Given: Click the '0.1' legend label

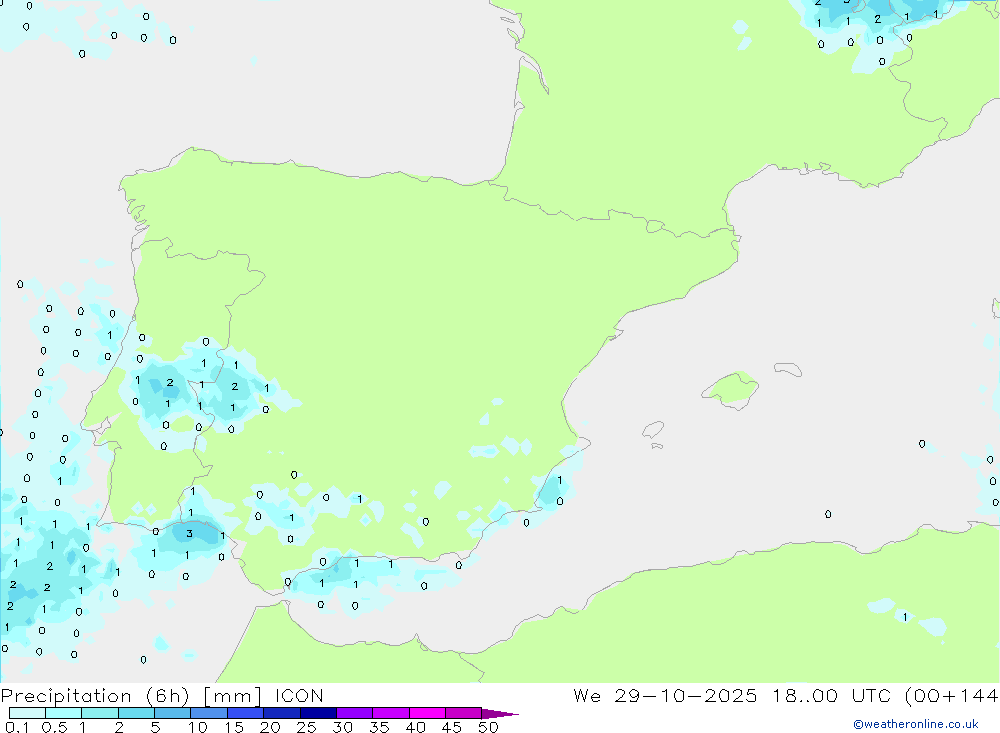Looking at the screenshot, I should [x=17, y=727].
